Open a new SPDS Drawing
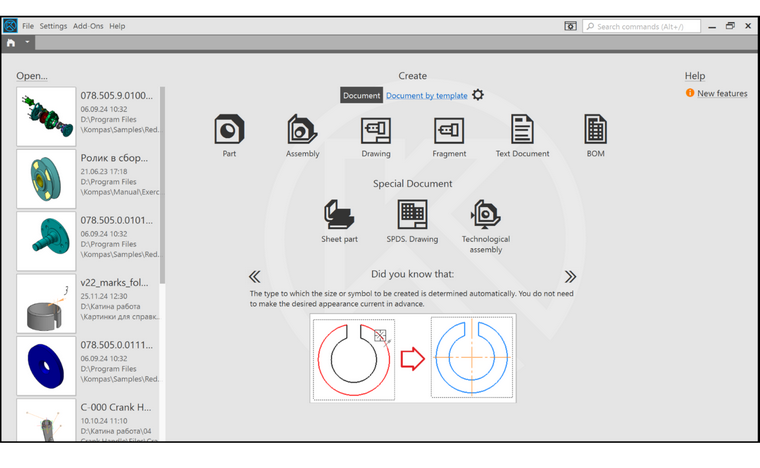Image resolution: width=760 pixels, height=468 pixels. (412, 214)
